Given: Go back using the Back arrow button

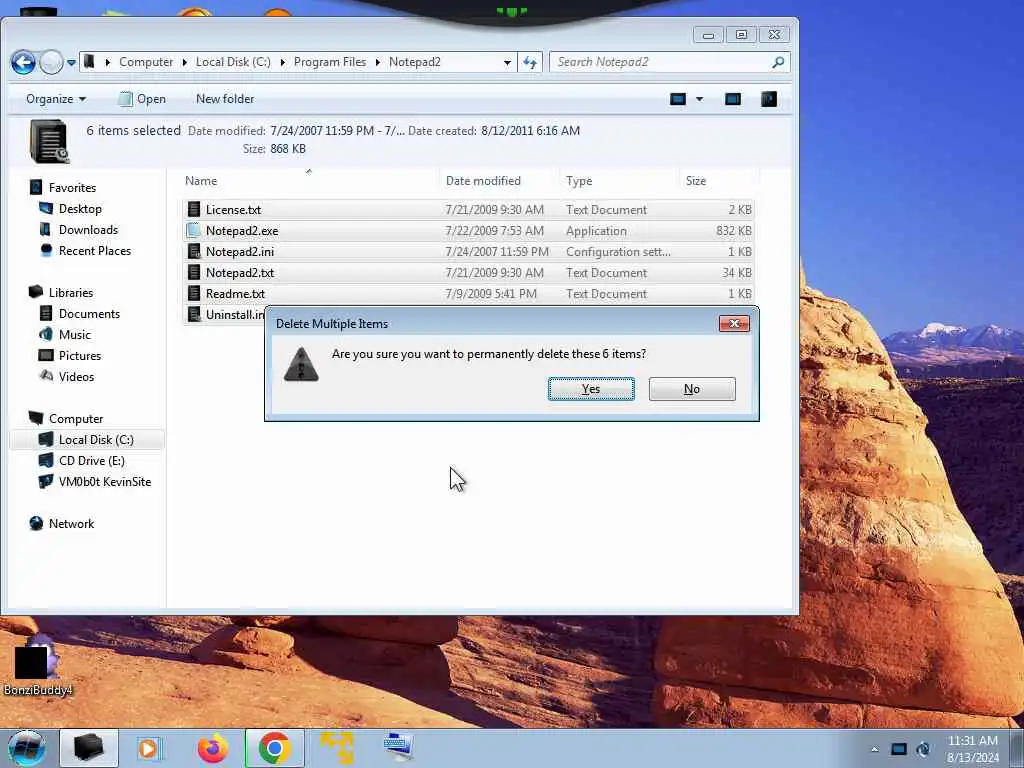Looking at the screenshot, I should [x=23, y=62].
